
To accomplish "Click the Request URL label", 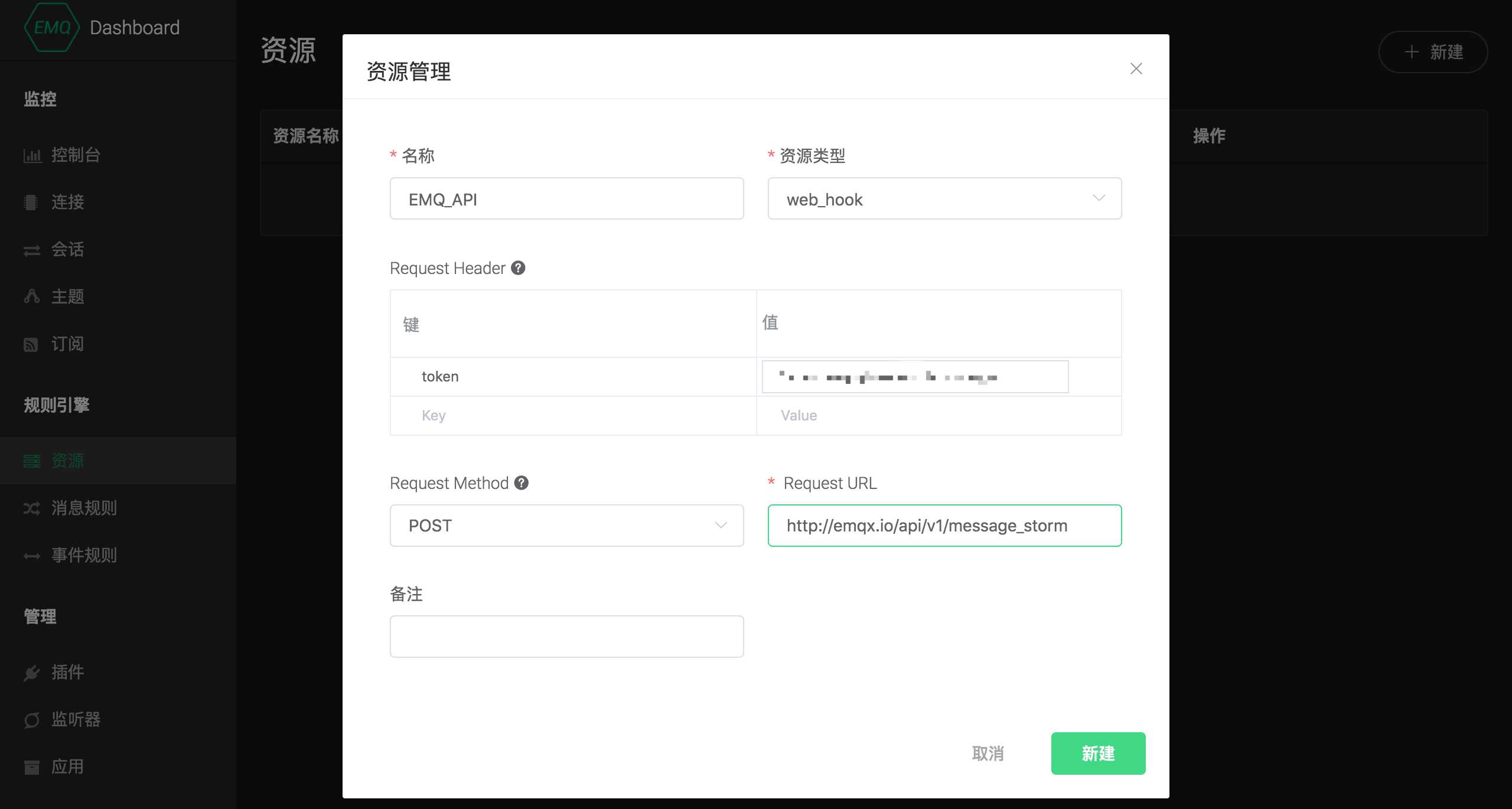I will [830, 483].
